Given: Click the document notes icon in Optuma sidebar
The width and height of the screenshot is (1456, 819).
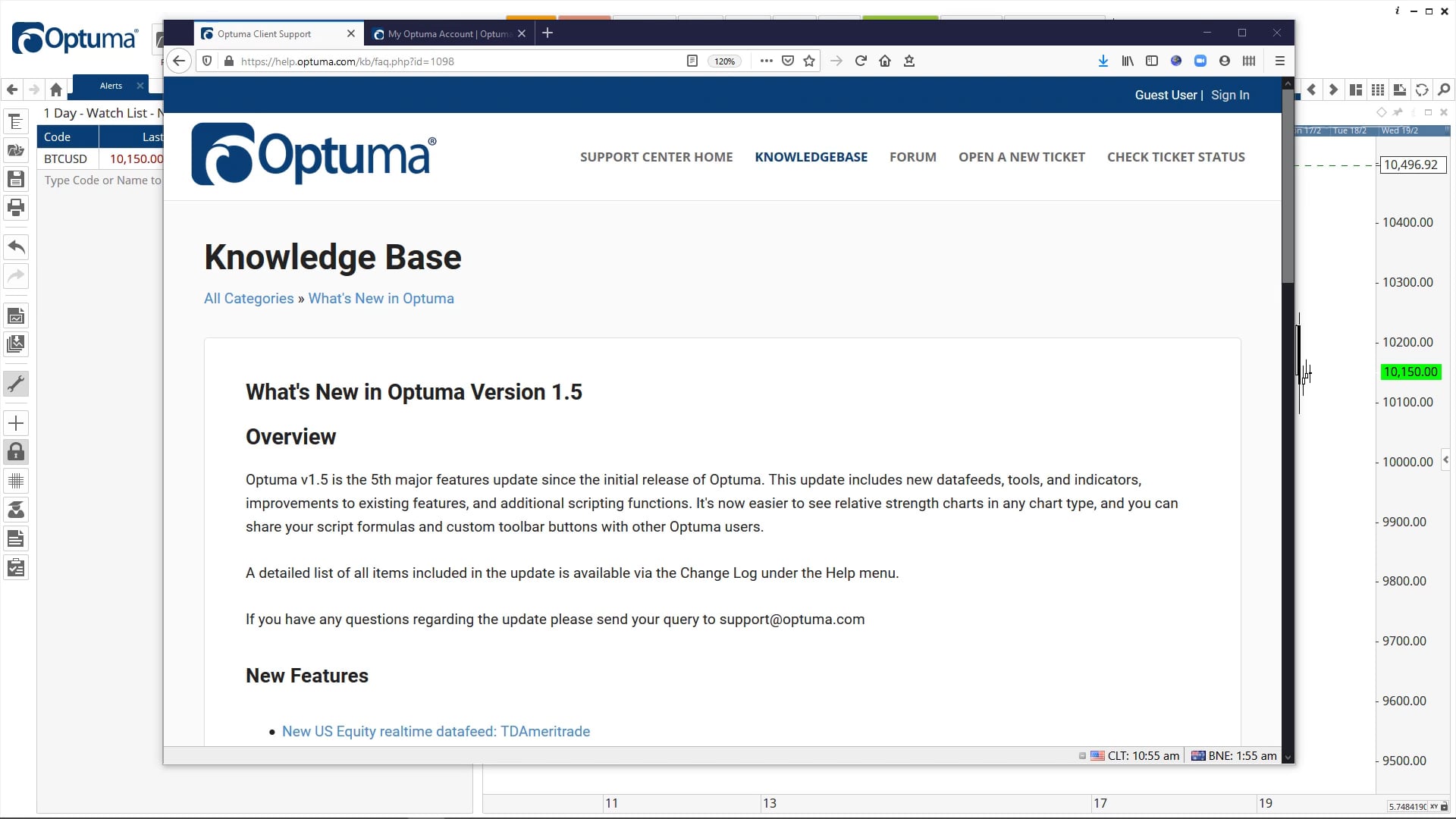Looking at the screenshot, I should point(16,539).
